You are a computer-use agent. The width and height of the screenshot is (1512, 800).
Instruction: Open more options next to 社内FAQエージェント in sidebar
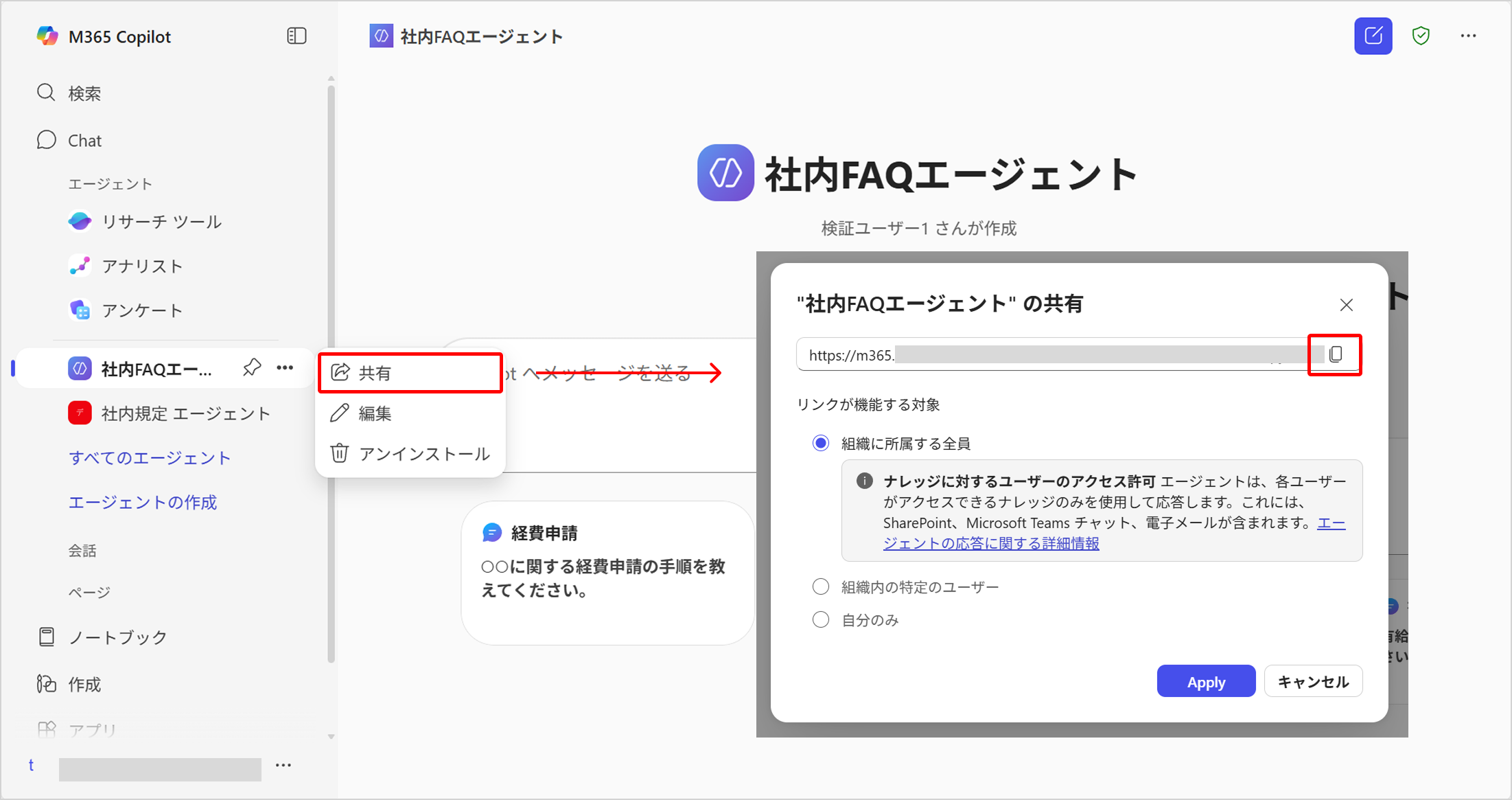(x=285, y=368)
